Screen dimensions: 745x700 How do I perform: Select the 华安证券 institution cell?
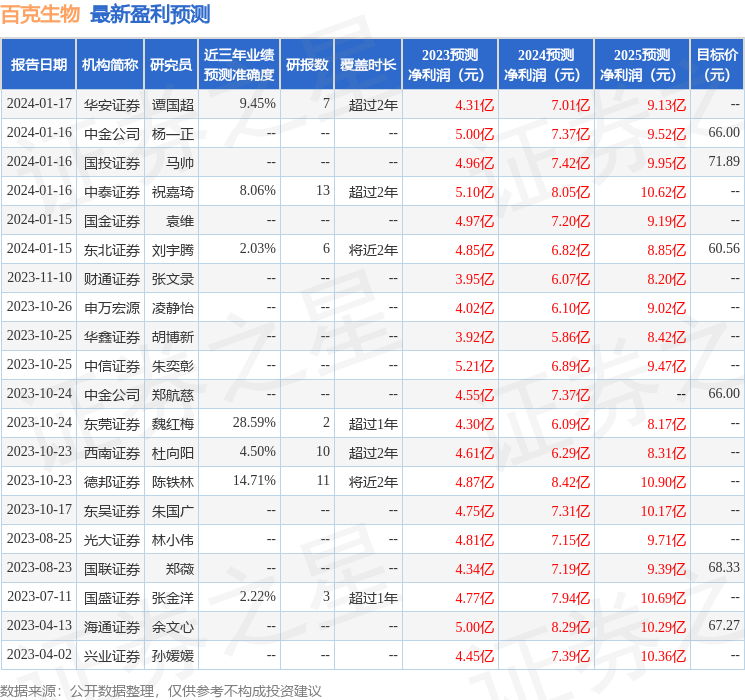coord(112,105)
